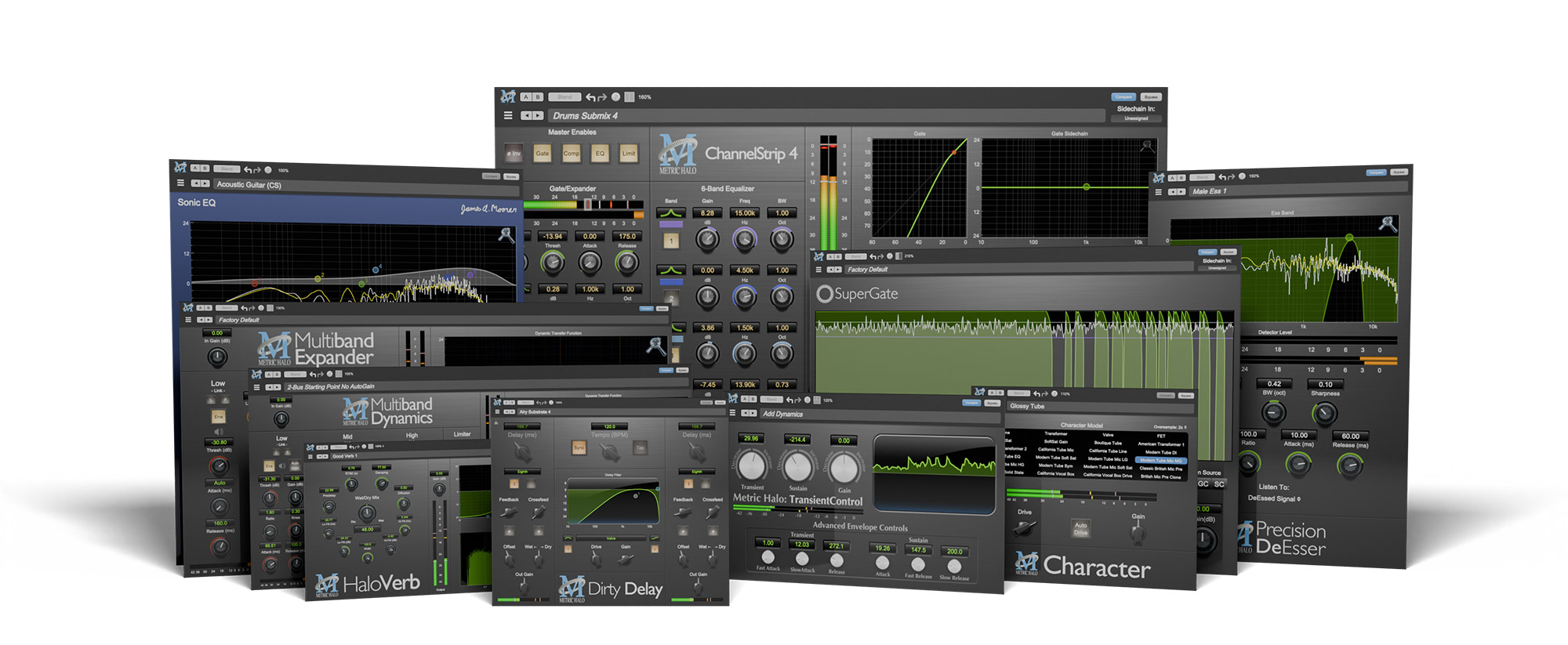Select American Transformer 1 in Character Model list
The width and height of the screenshot is (1568, 645).
[1161, 444]
